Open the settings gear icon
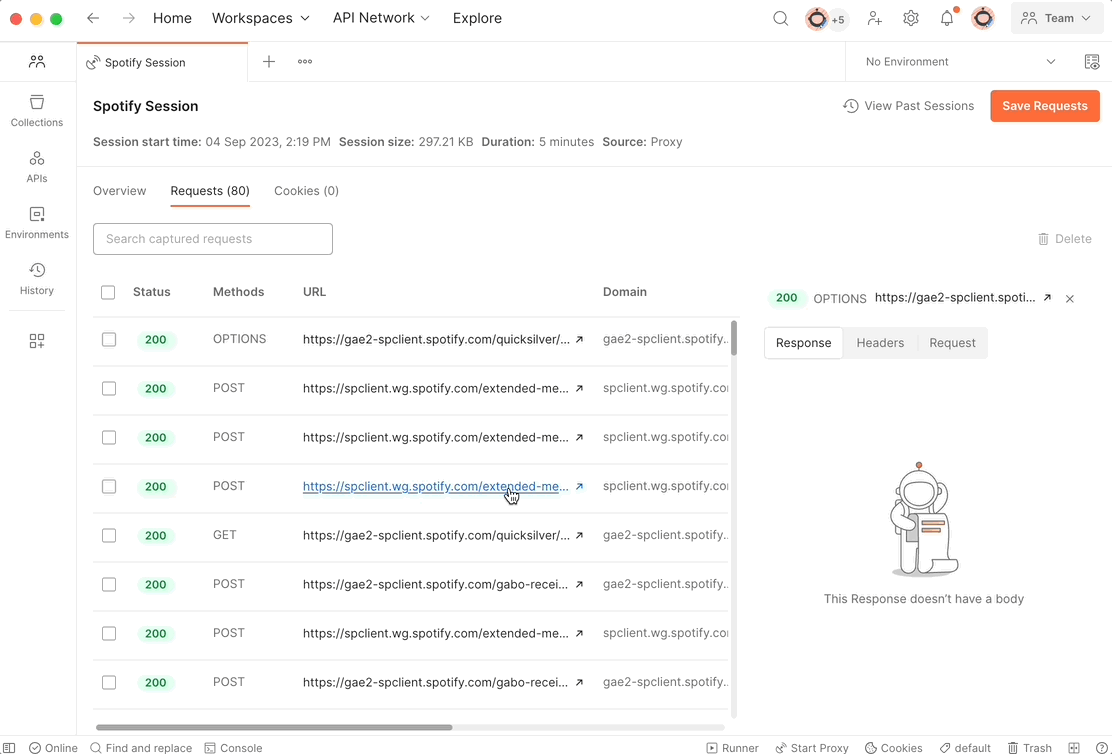The height and width of the screenshot is (754, 1112). pos(911,18)
